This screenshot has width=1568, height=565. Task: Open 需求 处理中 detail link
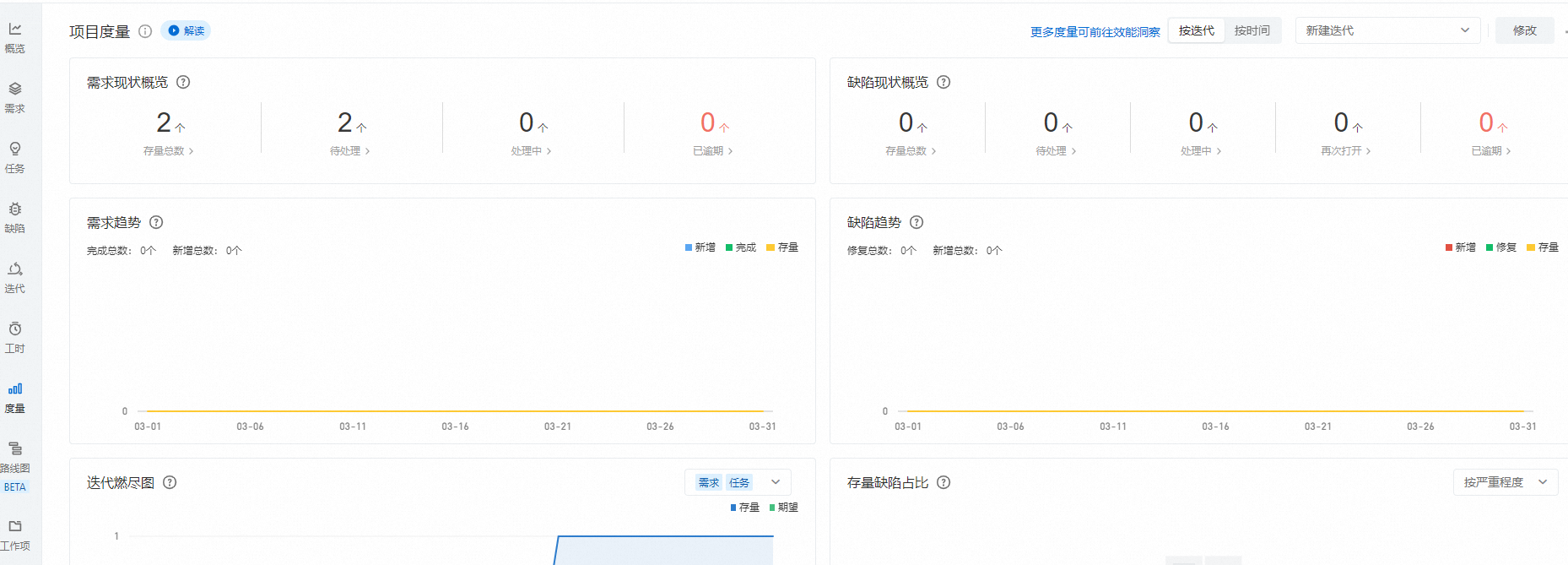tap(531, 151)
